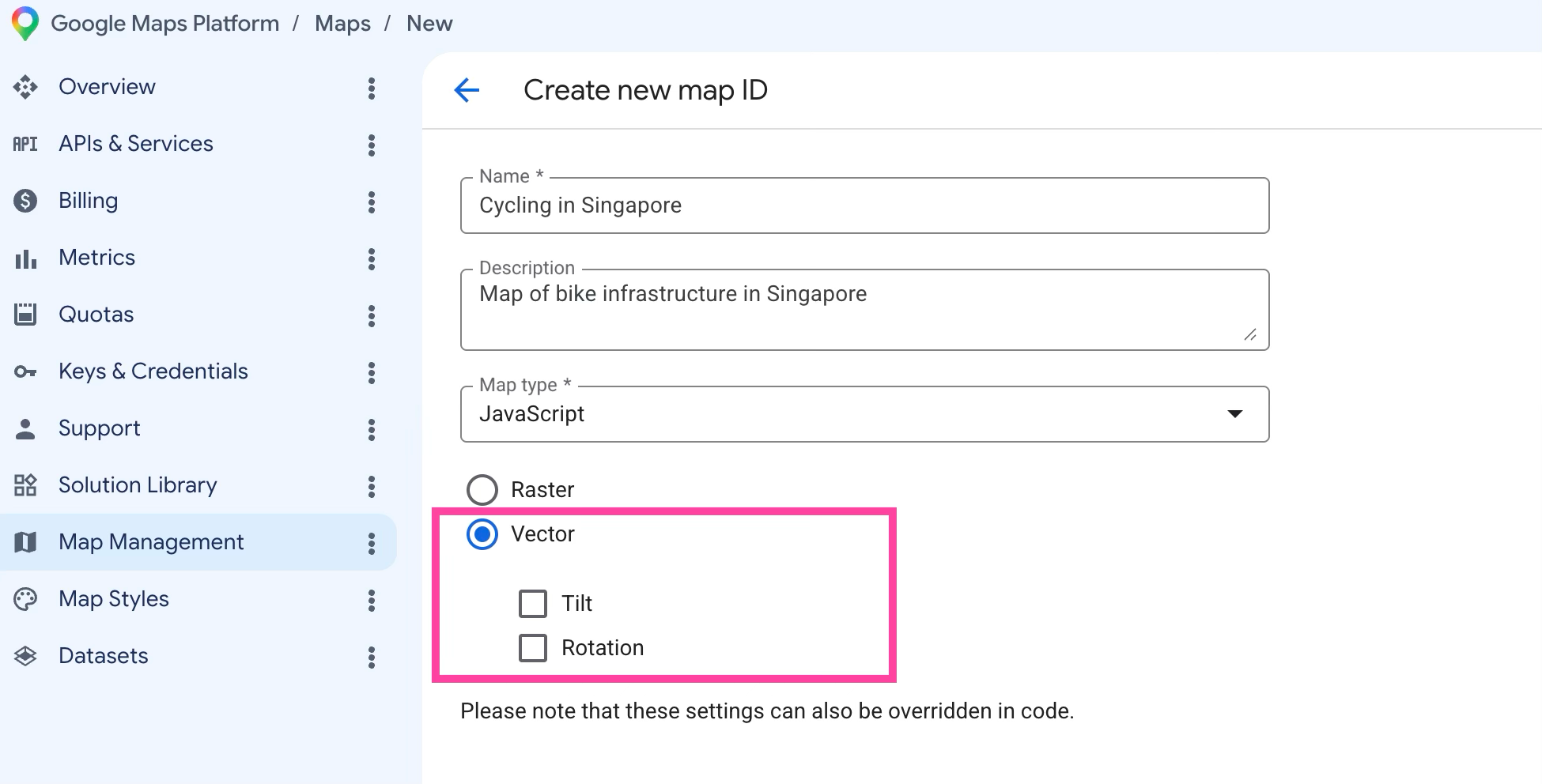Open APIs & Services section
1542x784 pixels.
click(x=136, y=144)
